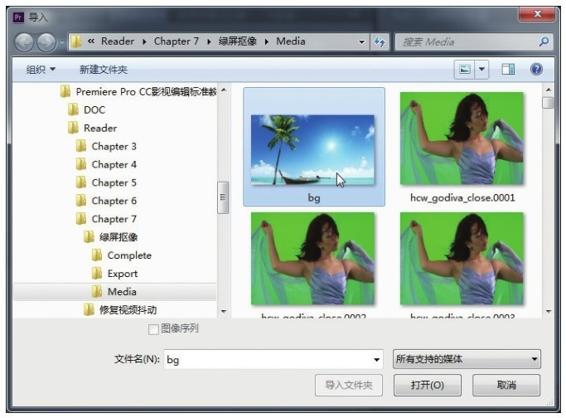Click 新建文件夹 in the toolbar
The image size is (566, 418).
click(104, 69)
